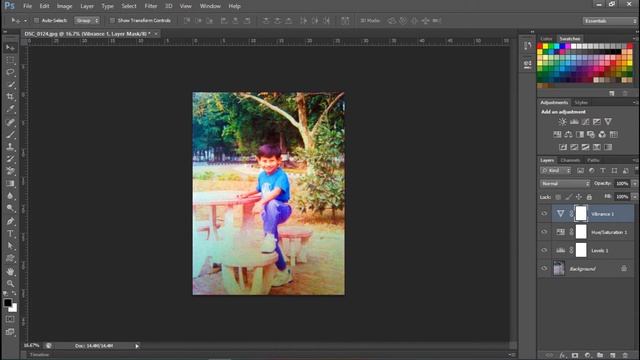The width and height of the screenshot is (640, 360).
Task: Select the Dodge tool
Action: click(x=10, y=208)
